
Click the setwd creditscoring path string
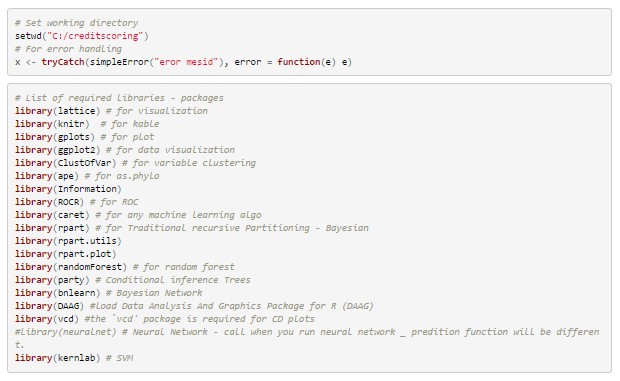pyautogui.click(x=95, y=36)
